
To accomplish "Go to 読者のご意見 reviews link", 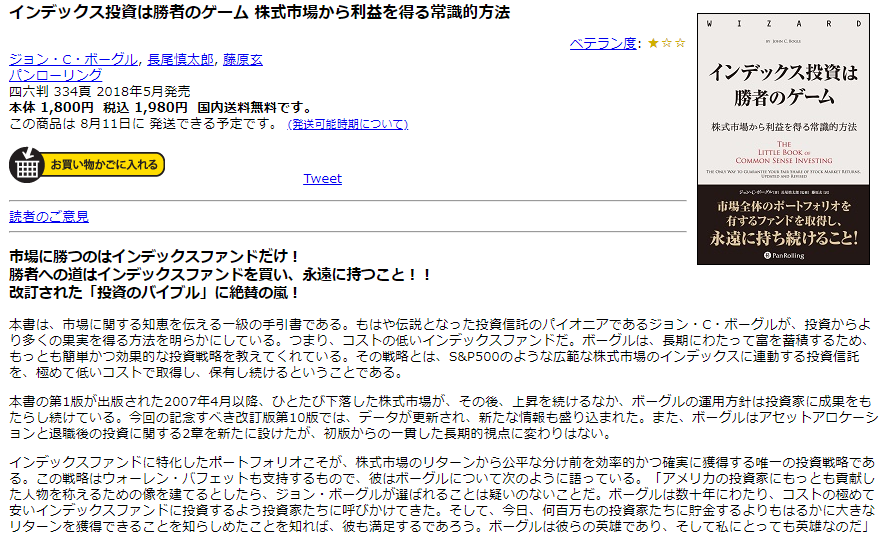I will [49, 216].
